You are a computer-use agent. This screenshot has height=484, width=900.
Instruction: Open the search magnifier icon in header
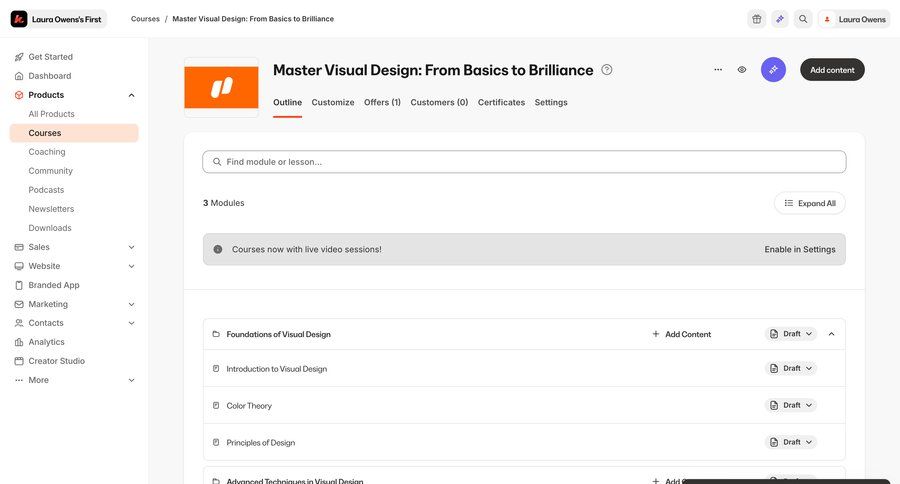coord(803,19)
